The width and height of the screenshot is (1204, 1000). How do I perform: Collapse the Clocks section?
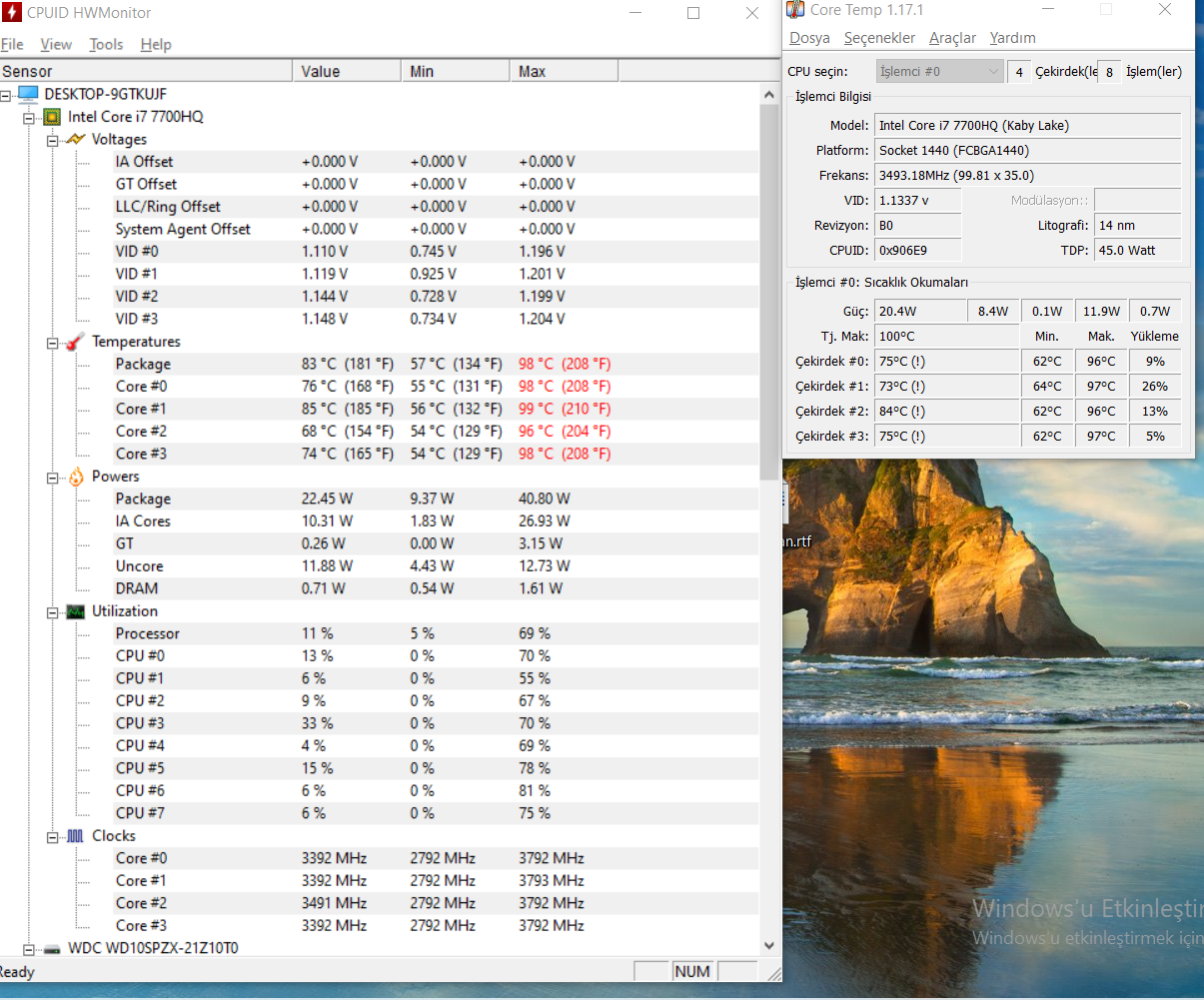pyautogui.click(x=52, y=837)
